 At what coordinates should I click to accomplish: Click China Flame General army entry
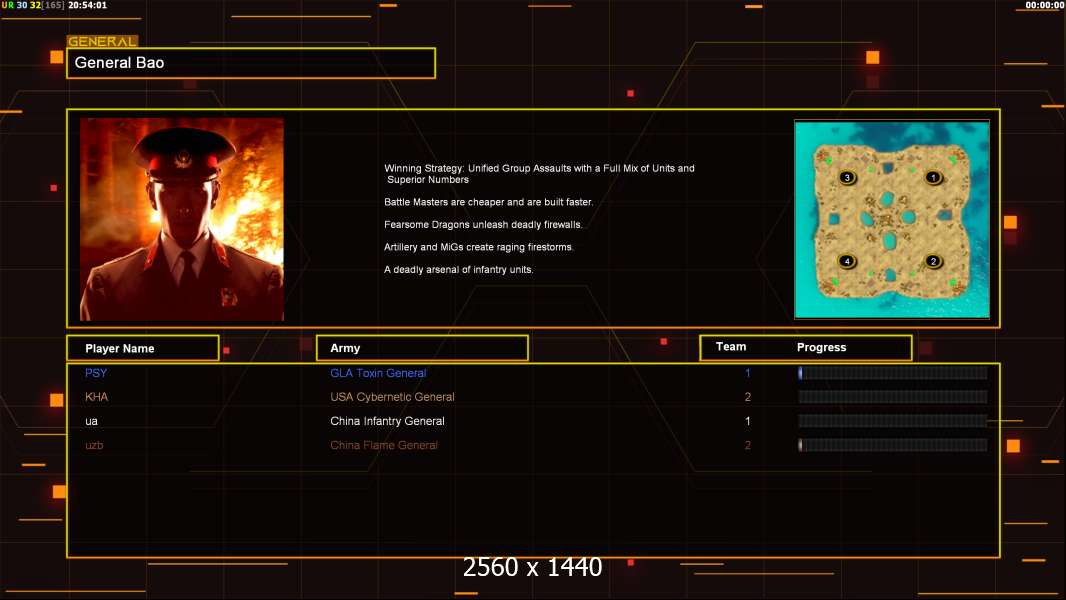click(x=384, y=445)
